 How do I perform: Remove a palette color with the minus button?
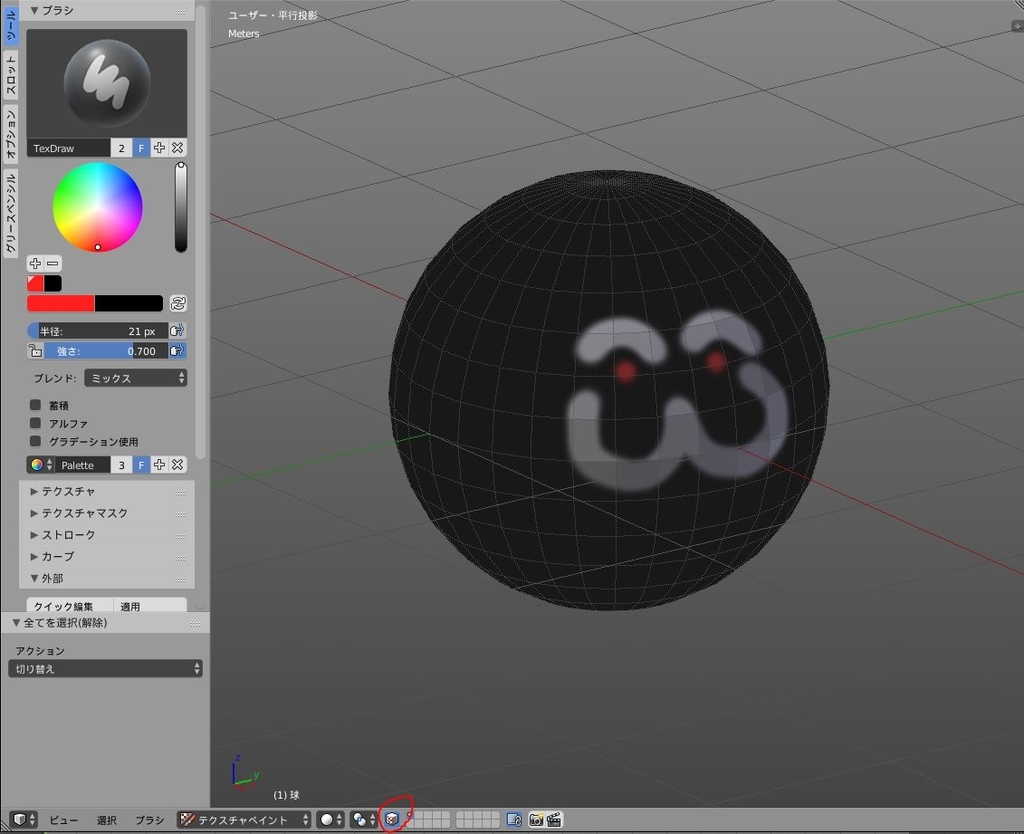coord(53,263)
